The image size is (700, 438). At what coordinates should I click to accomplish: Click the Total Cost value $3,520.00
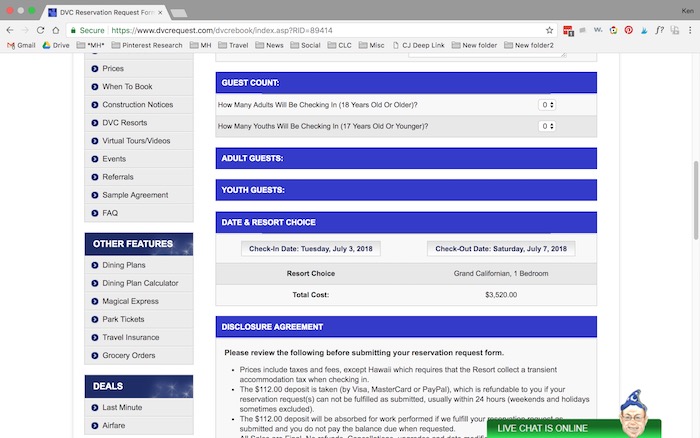(501, 295)
